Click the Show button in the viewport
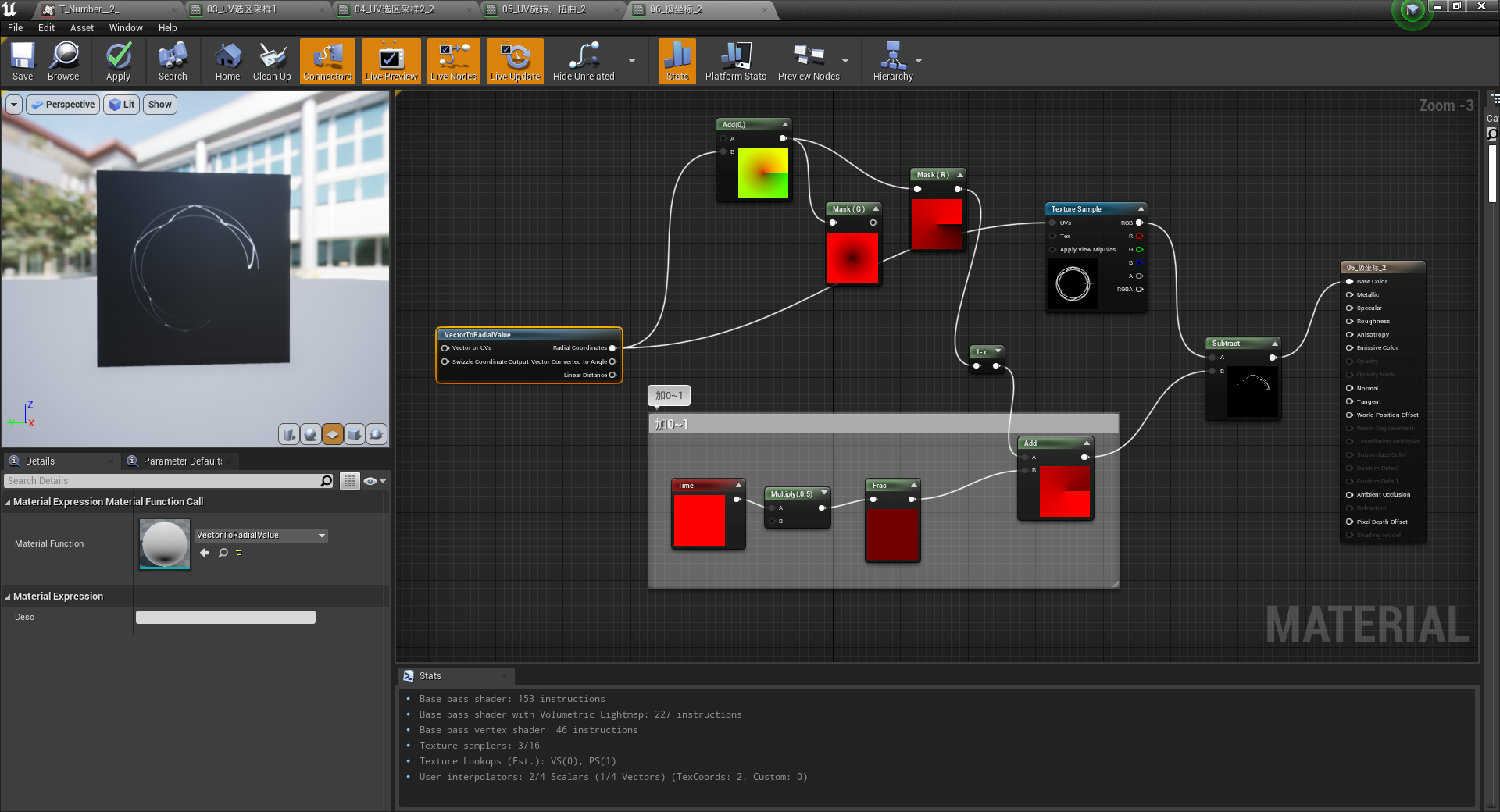The image size is (1500, 812). click(159, 104)
